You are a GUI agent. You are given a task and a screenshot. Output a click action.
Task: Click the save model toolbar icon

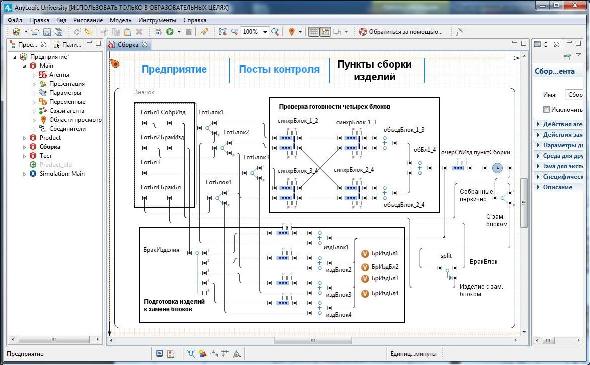[x=47, y=32]
